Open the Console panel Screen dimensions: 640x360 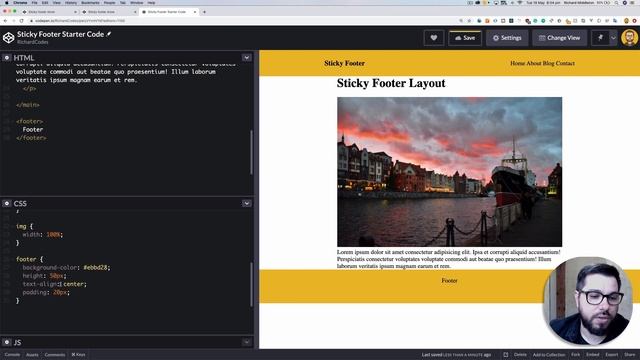(x=12, y=355)
